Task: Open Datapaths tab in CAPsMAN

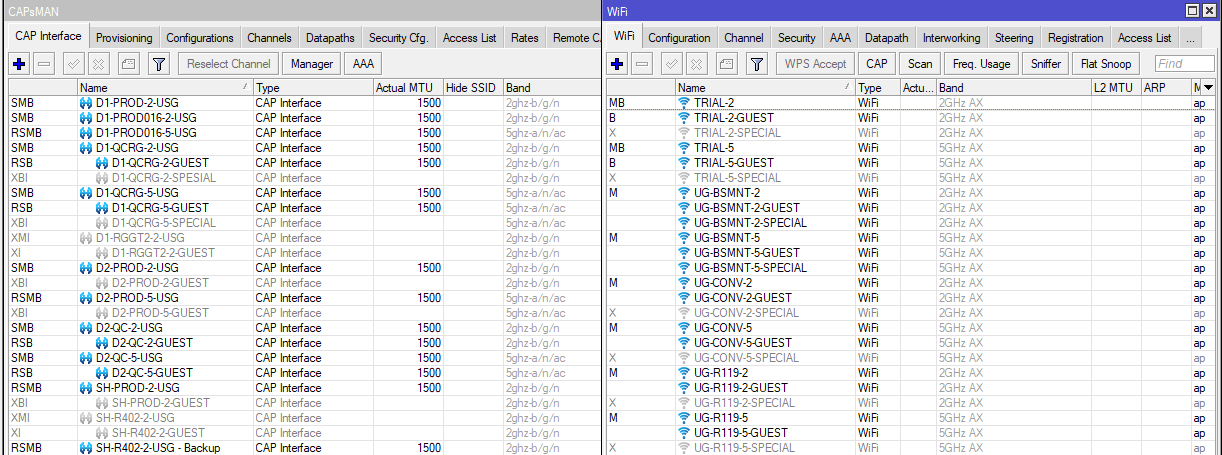Action: pyautogui.click(x=330, y=38)
